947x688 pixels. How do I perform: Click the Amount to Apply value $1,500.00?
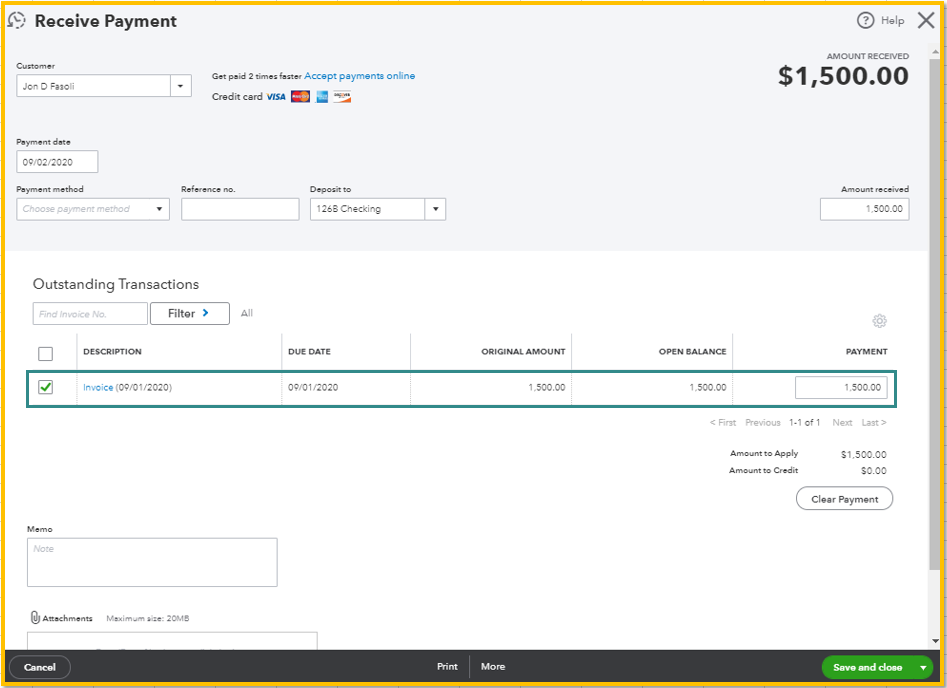(864, 454)
